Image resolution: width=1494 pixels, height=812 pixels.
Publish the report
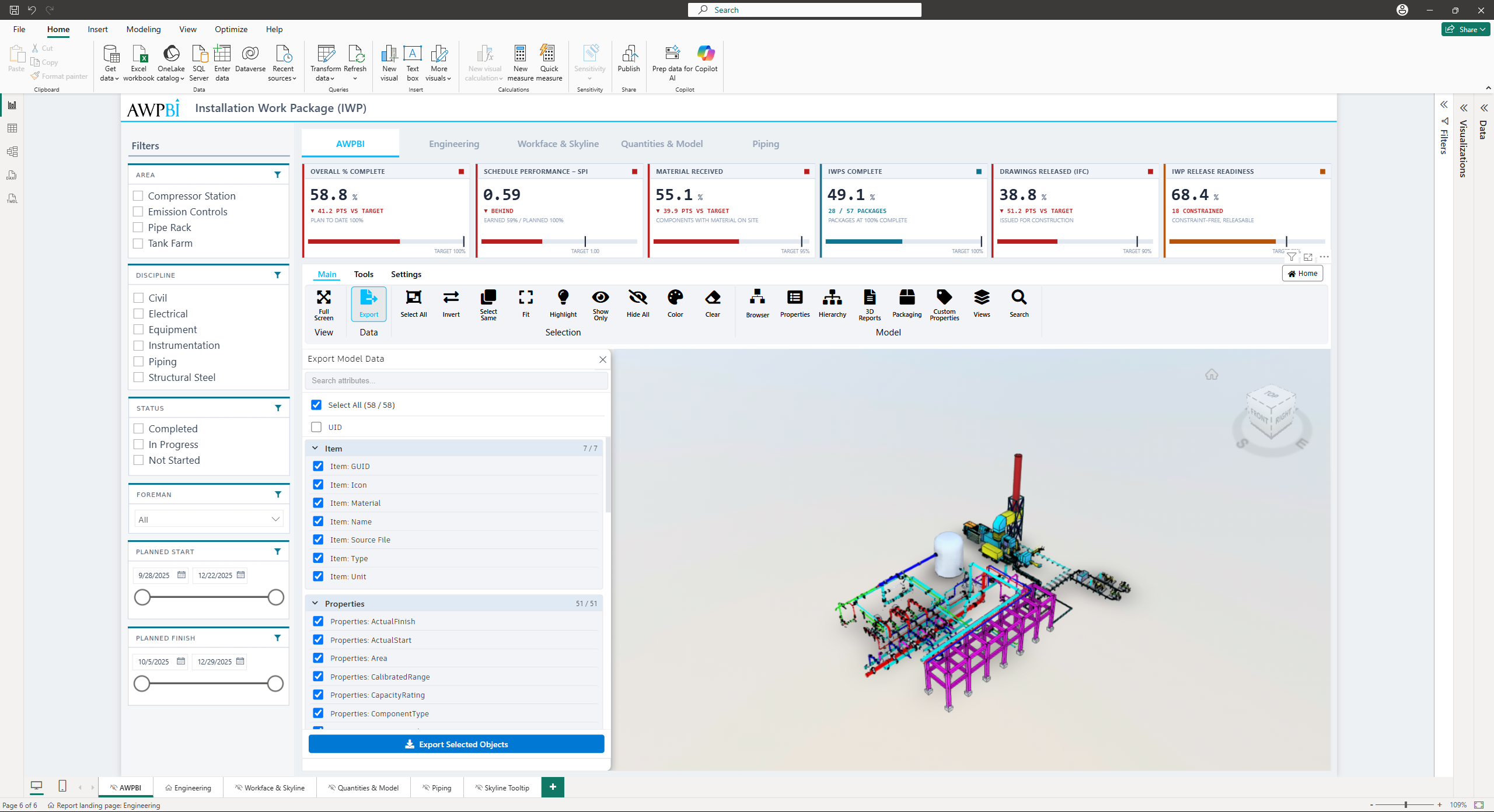[x=629, y=58]
